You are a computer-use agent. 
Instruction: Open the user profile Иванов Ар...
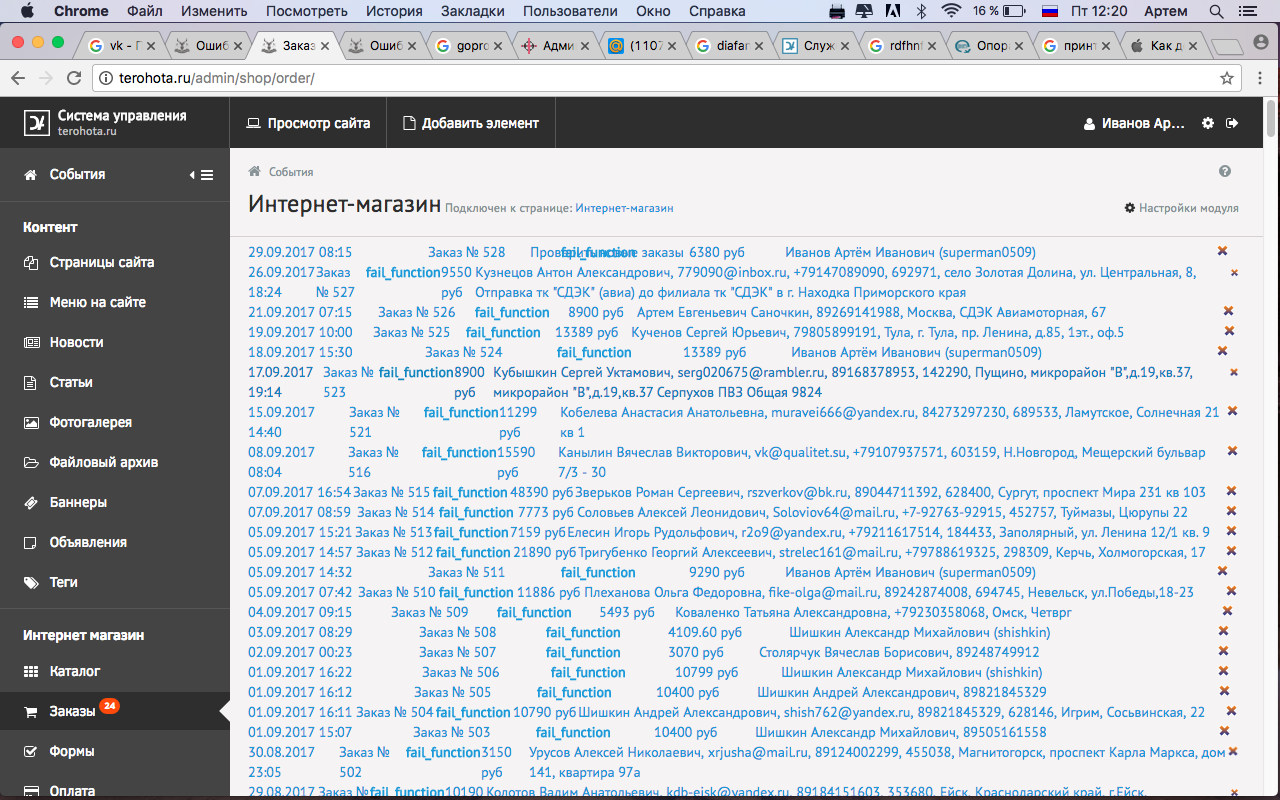point(1135,124)
